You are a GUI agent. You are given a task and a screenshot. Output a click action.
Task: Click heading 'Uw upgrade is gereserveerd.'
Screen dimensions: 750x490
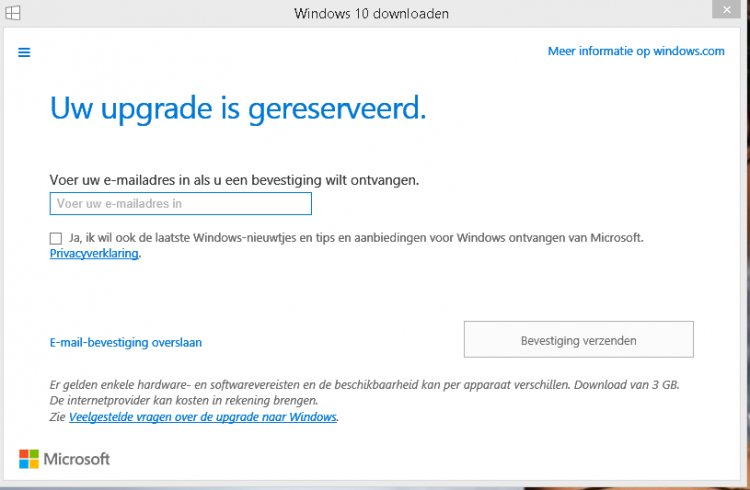pyautogui.click(x=238, y=109)
